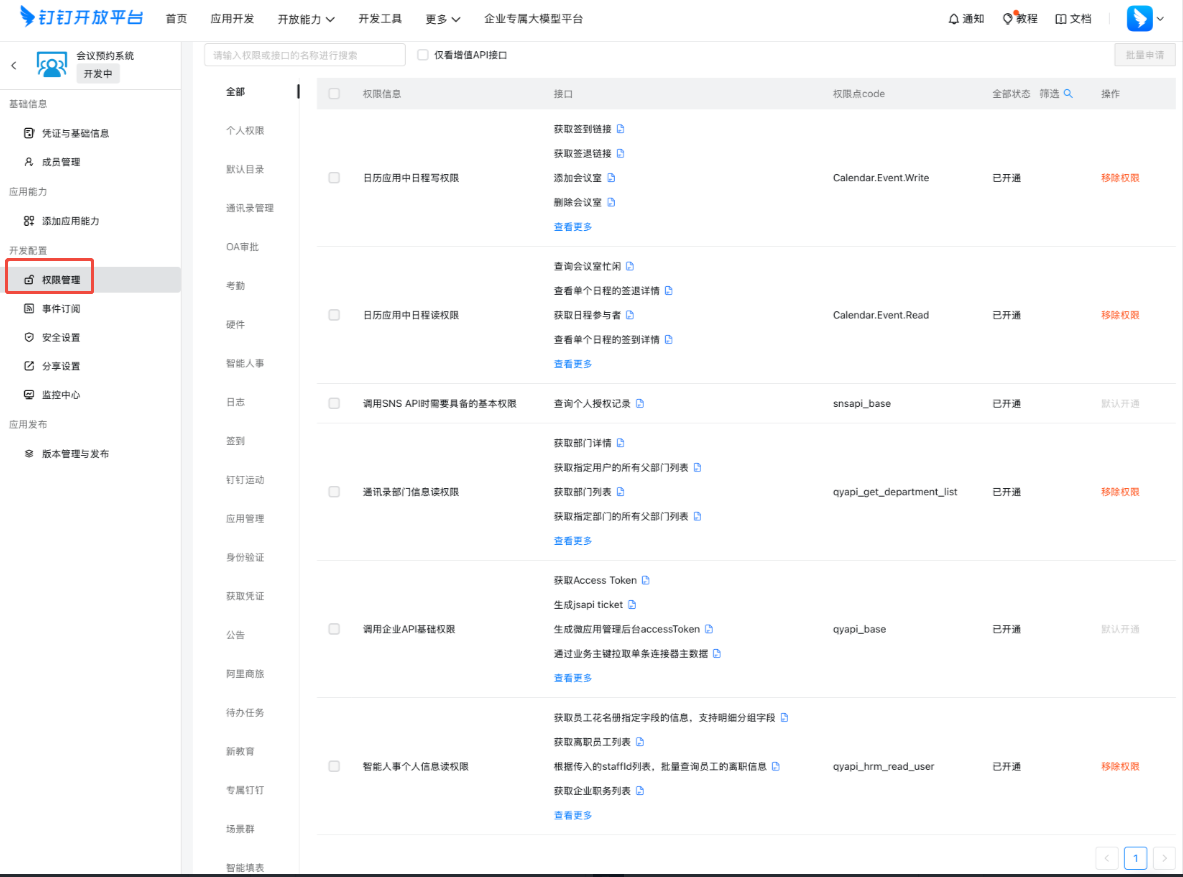Open doc icon beside 获取签到链接

[x=620, y=129]
